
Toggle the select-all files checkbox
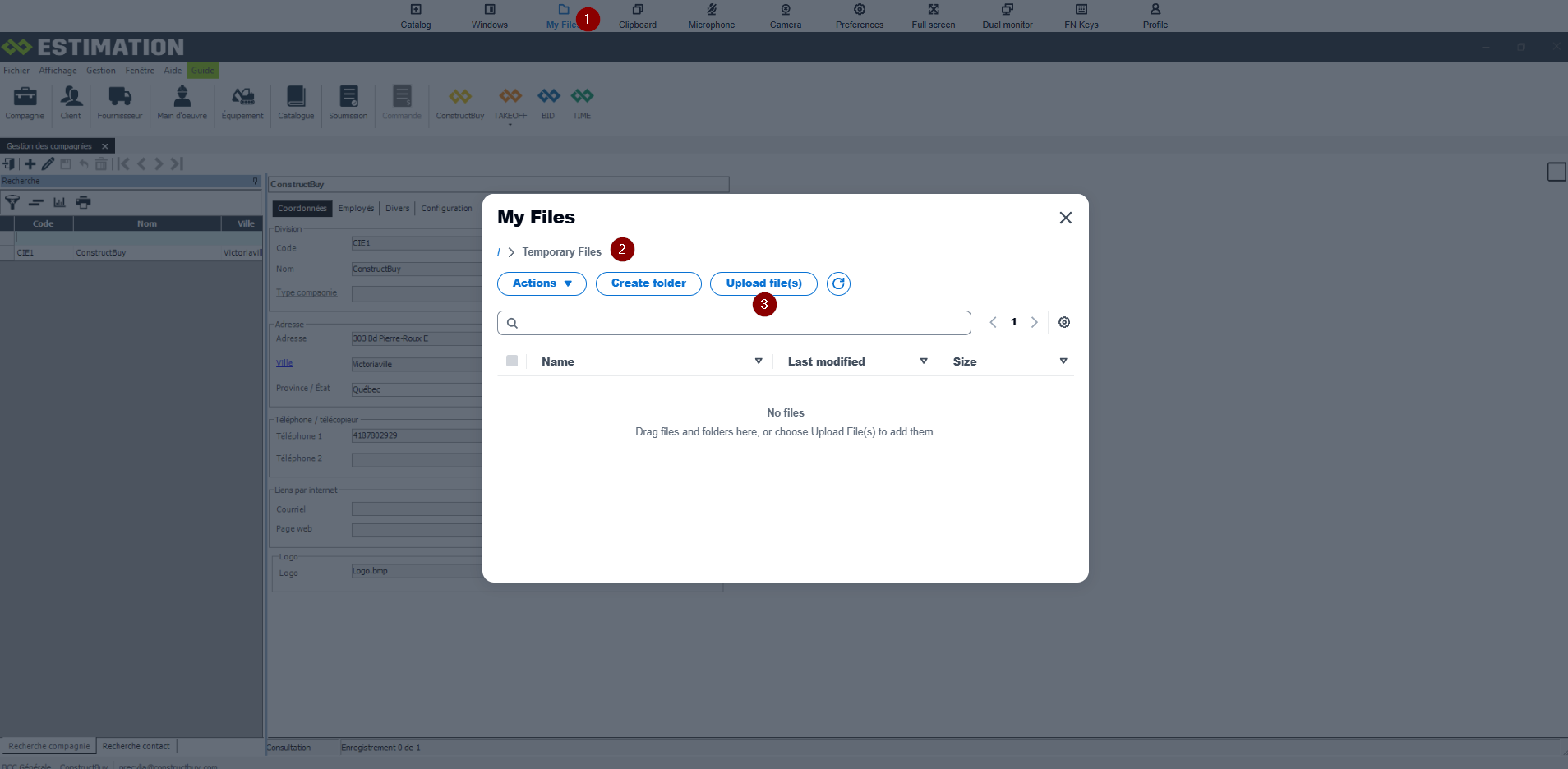512,361
